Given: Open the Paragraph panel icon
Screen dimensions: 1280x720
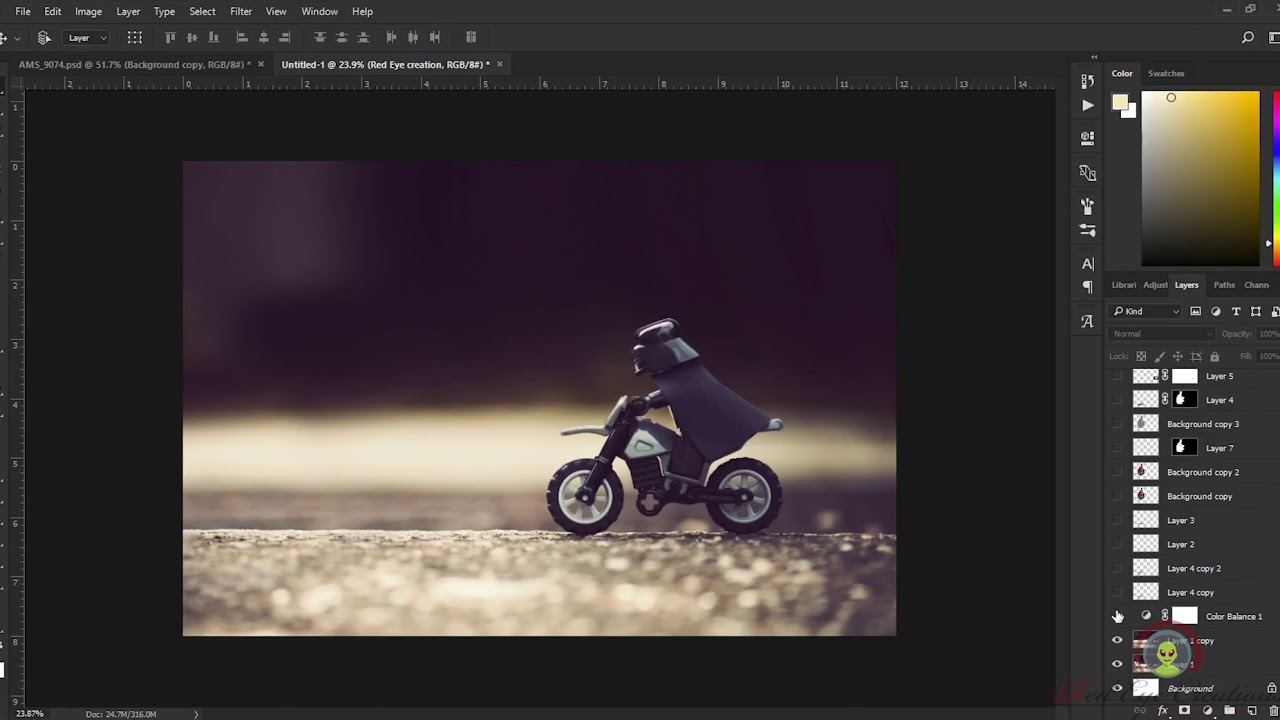Looking at the screenshot, I should [x=1088, y=287].
